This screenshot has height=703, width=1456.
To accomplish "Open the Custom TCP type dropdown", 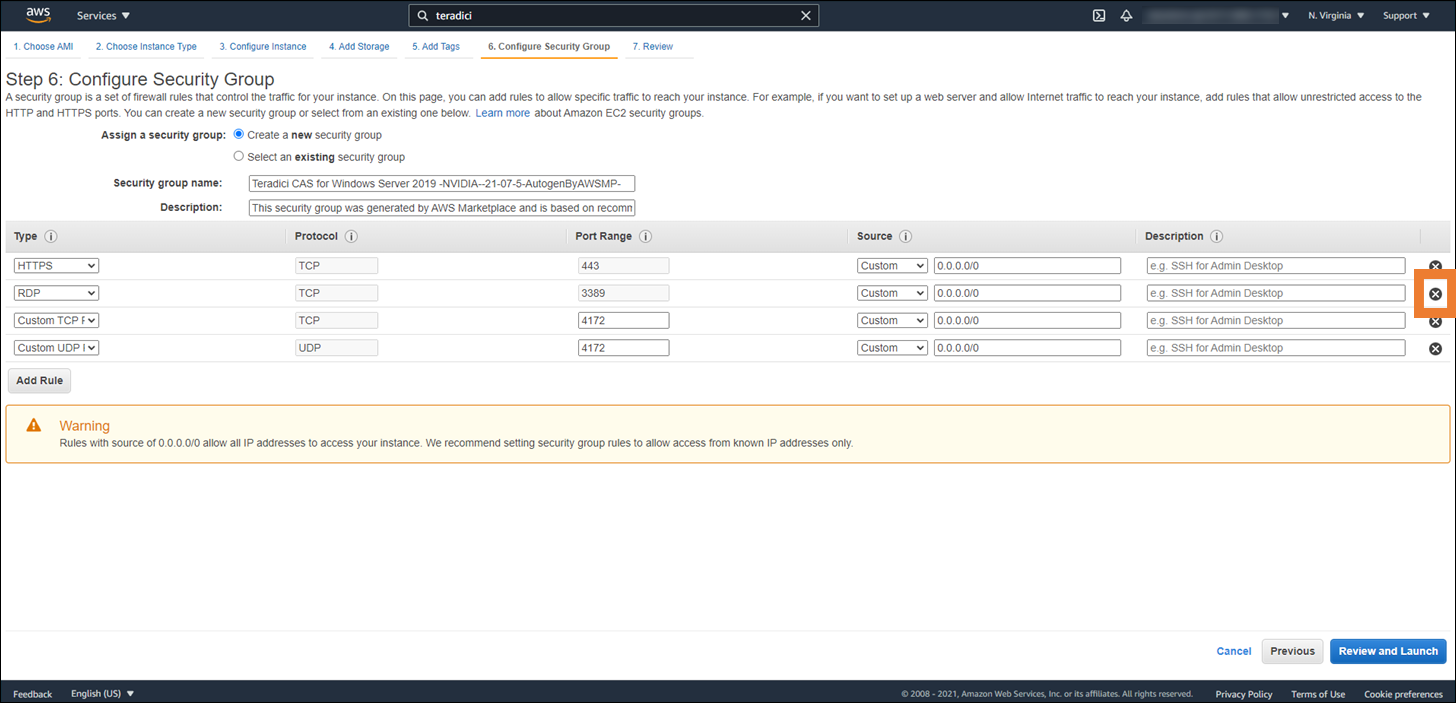I will (56, 321).
